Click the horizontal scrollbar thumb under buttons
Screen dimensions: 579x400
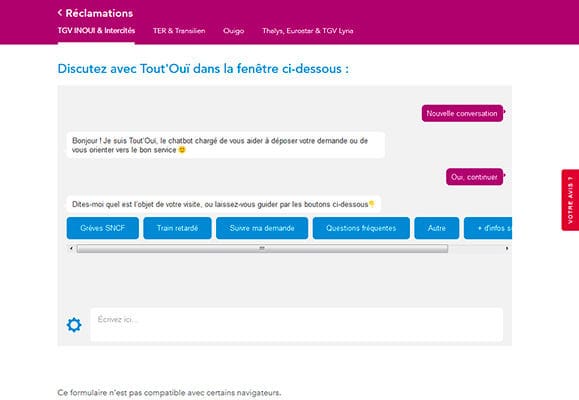click(262, 249)
